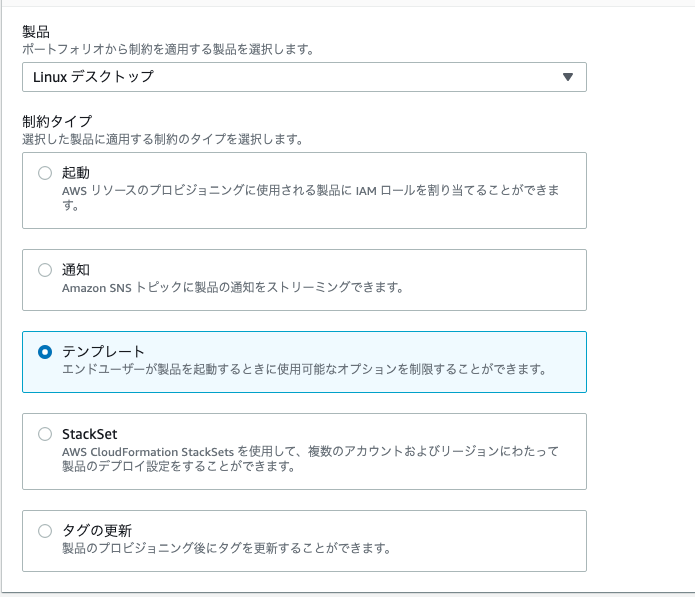The height and width of the screenshot is (597, 695).
Task: Click the エンドユーザー template description text
Action: (x=305, y=369)
